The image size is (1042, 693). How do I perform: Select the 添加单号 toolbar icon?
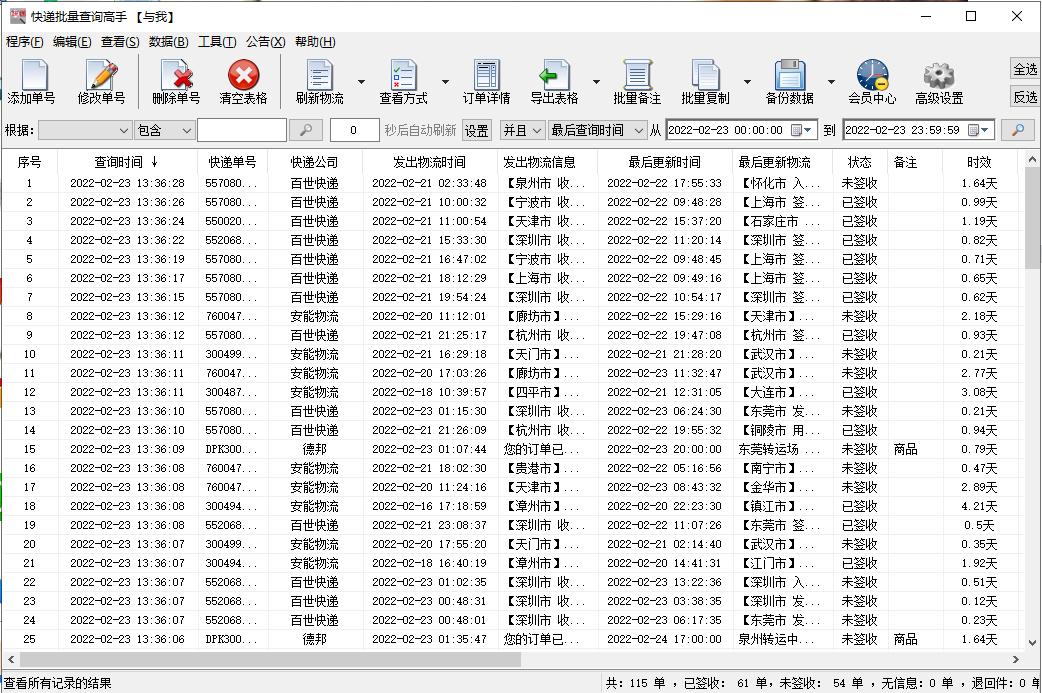point(32,80)
